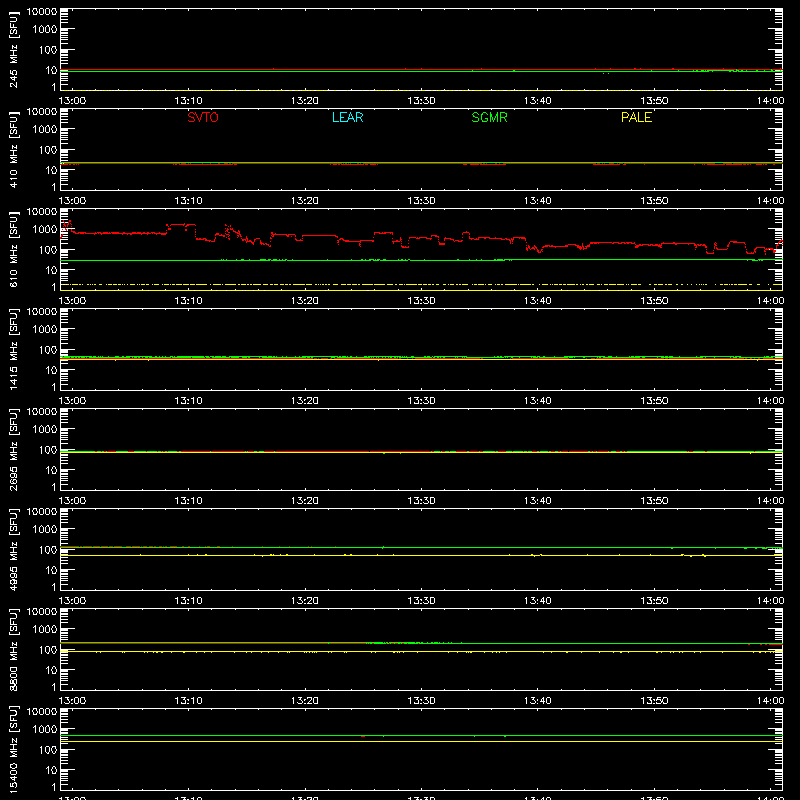Select the 15400 MHz [SFU] axis title
The width and height of the screenshot is (800, 800).
13,749
